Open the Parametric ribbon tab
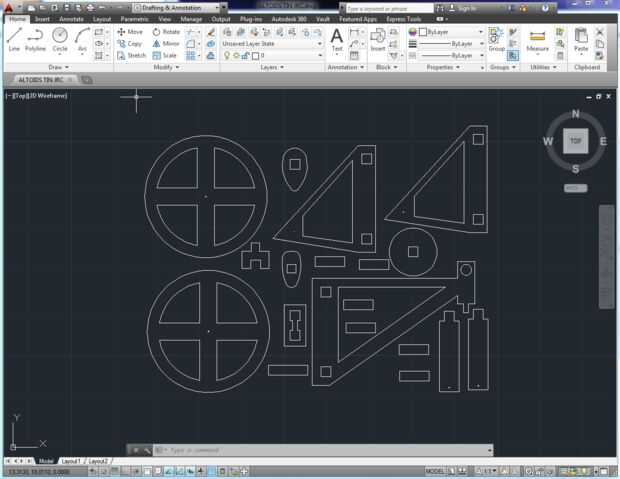This screenshot has width=620, height=479. (134, 19)
